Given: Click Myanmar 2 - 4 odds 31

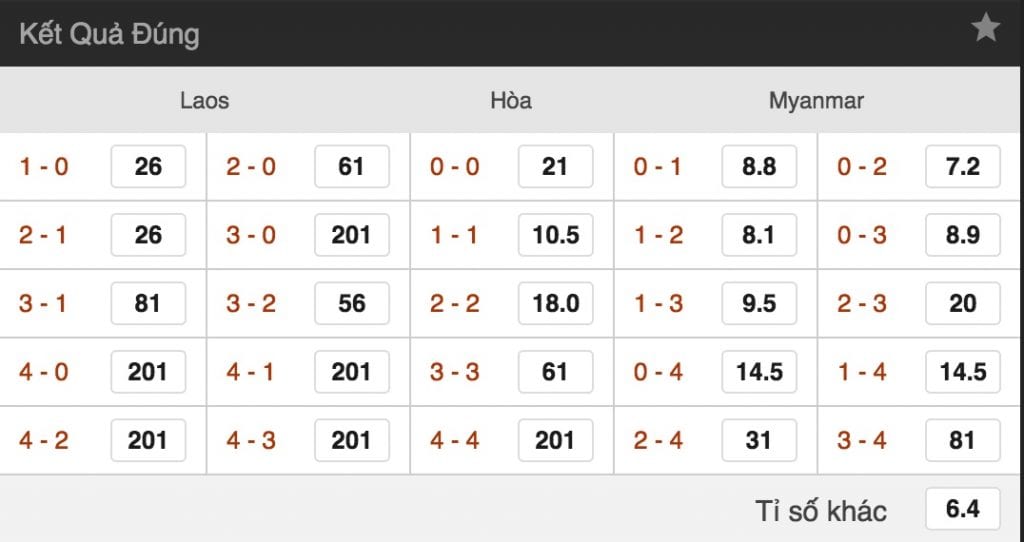Looking at the screenshot, I should 759,440.
